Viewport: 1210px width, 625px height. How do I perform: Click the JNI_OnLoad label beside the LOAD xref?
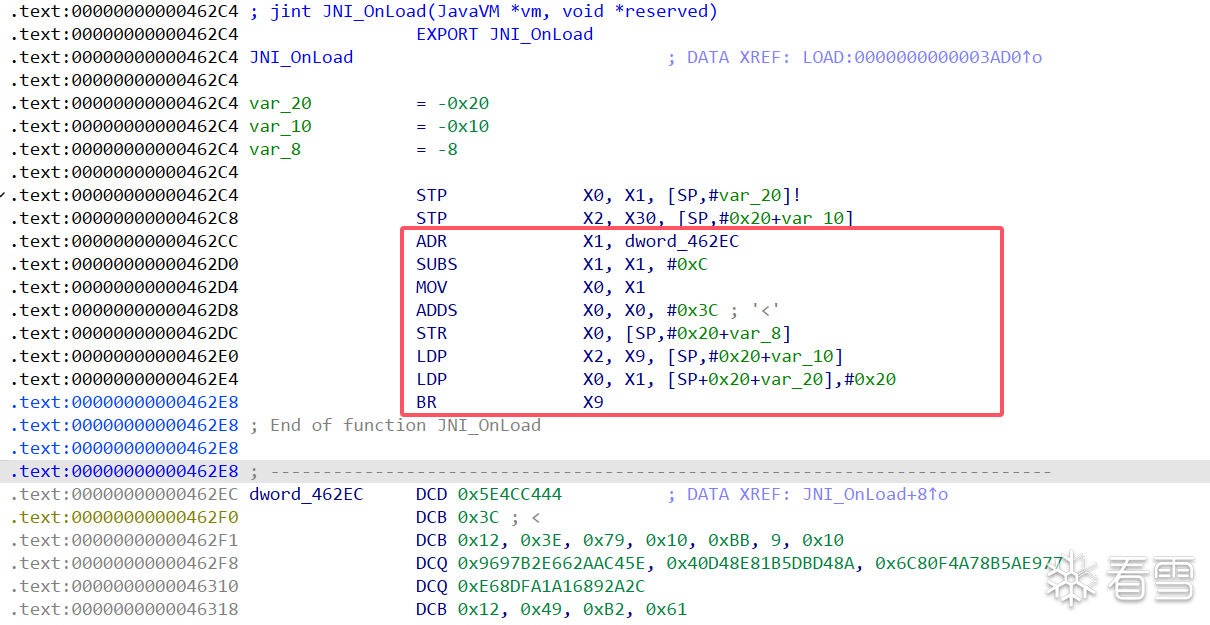(x=301, y=57)
